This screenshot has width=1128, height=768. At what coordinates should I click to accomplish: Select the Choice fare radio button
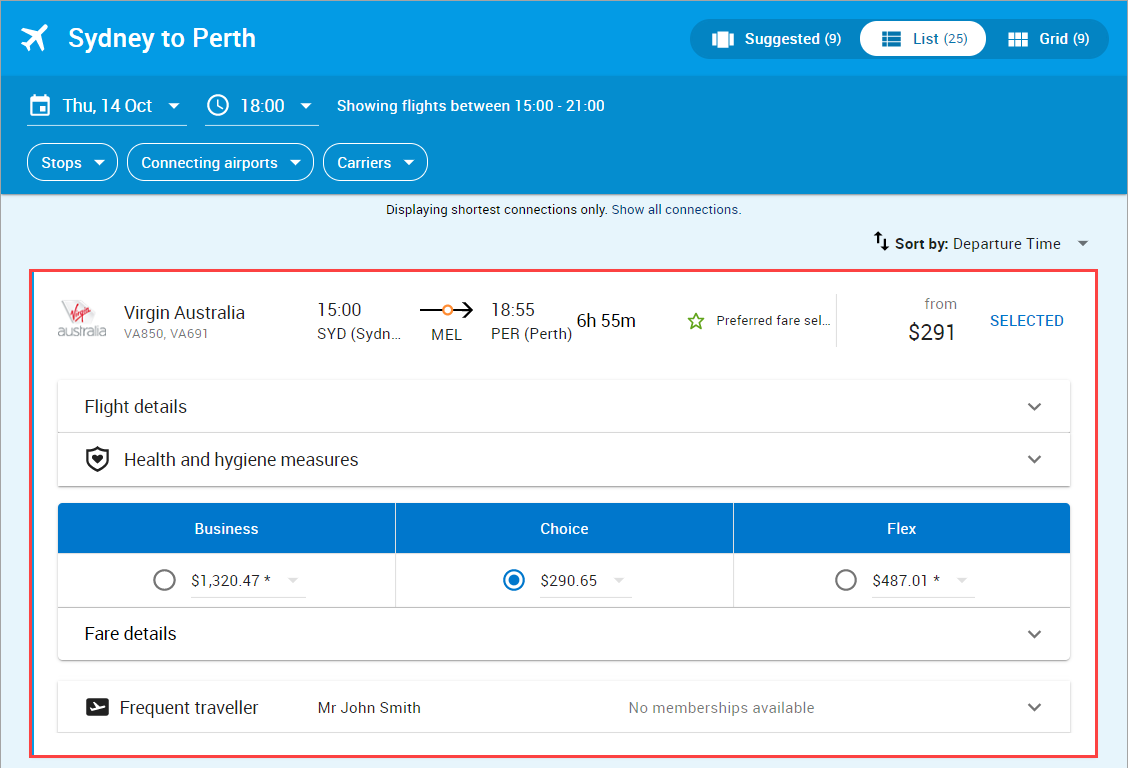coord(514,580)
